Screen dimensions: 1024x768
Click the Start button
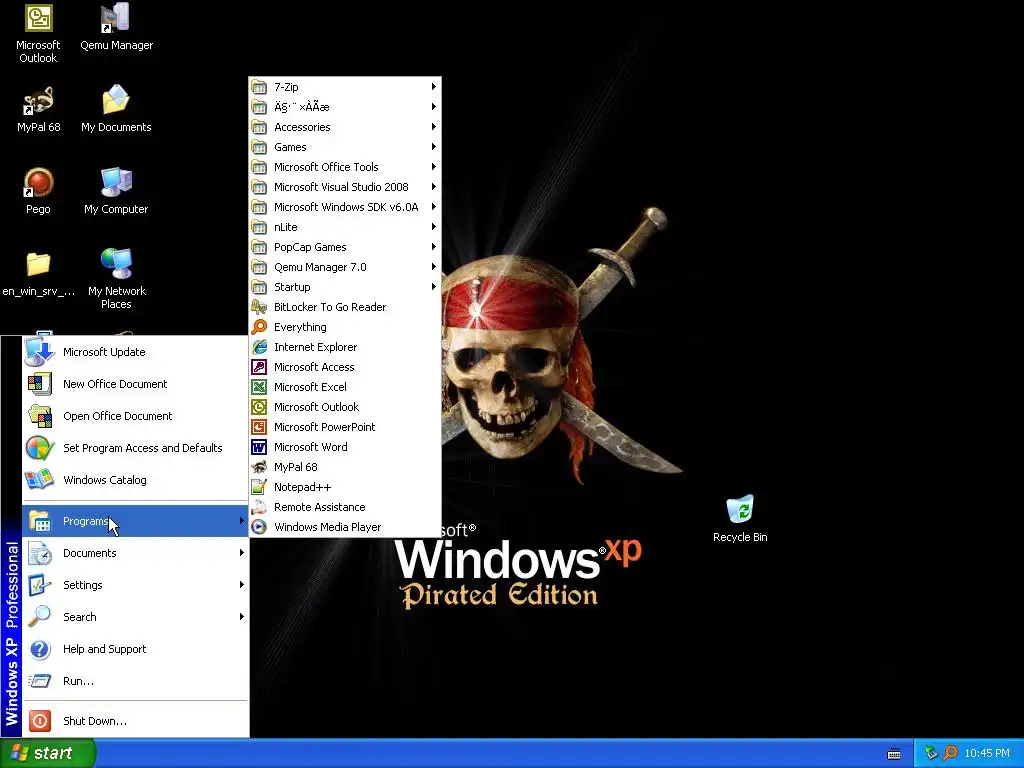pyautogui.click(x=47, y=754)
